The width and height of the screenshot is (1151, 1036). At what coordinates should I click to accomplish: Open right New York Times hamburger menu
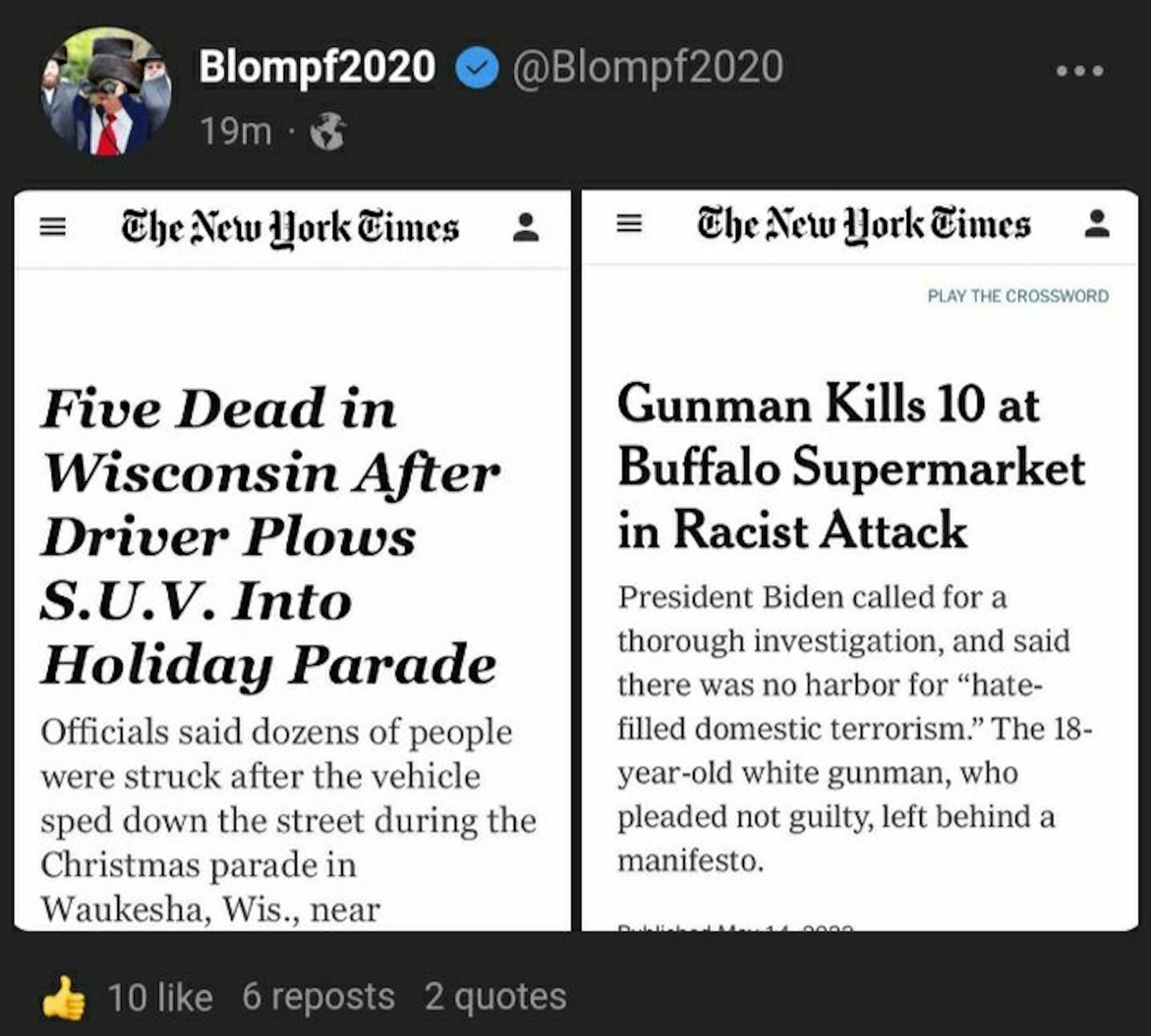point(629,223)
